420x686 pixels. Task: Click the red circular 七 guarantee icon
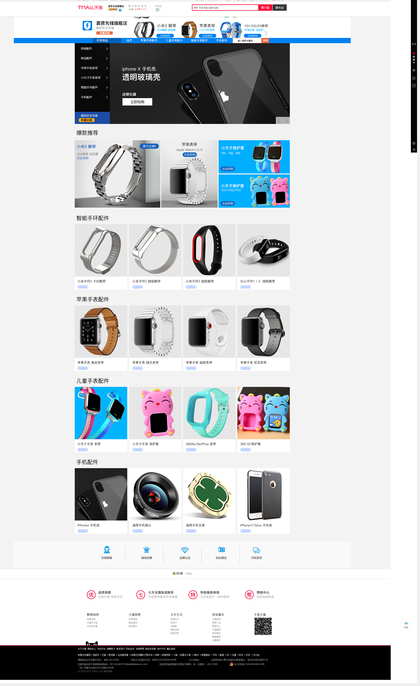coord(140,594)
